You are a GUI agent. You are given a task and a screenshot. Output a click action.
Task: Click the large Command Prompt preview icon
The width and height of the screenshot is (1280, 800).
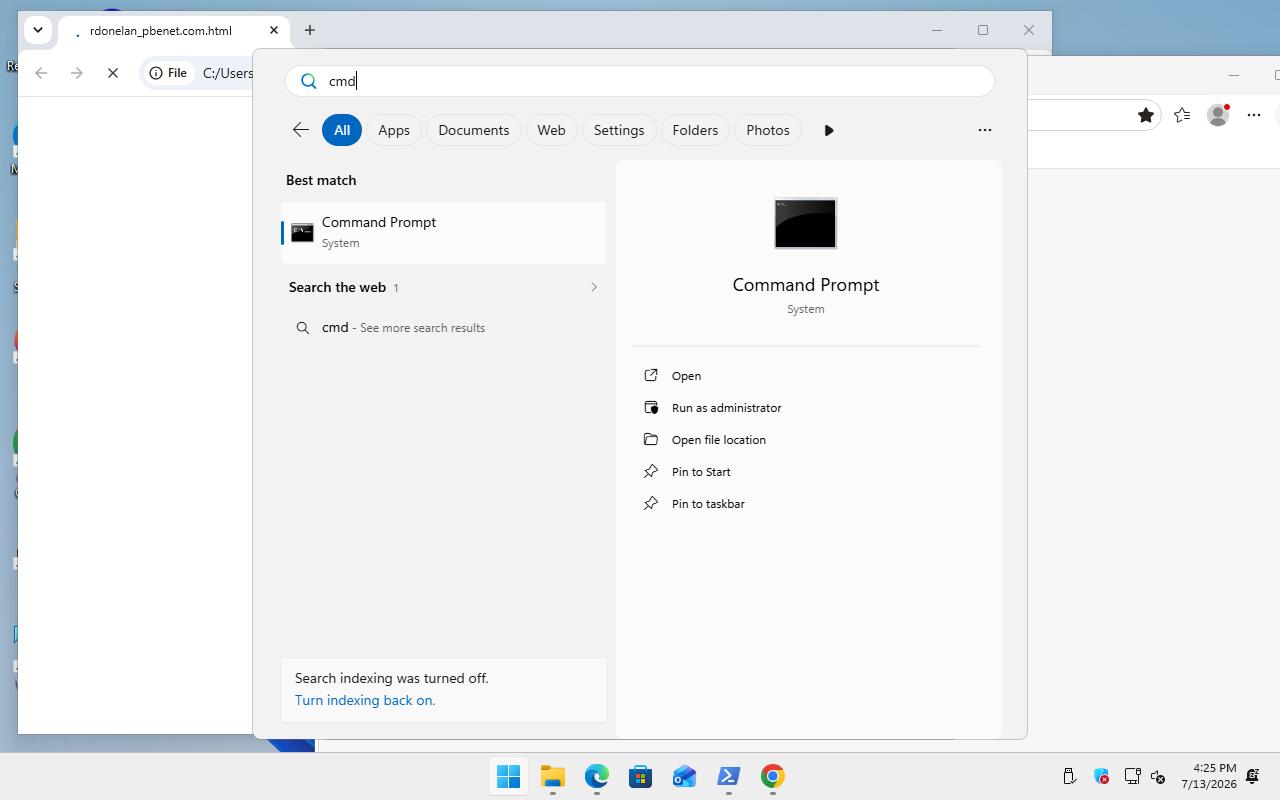coord(806,223)
